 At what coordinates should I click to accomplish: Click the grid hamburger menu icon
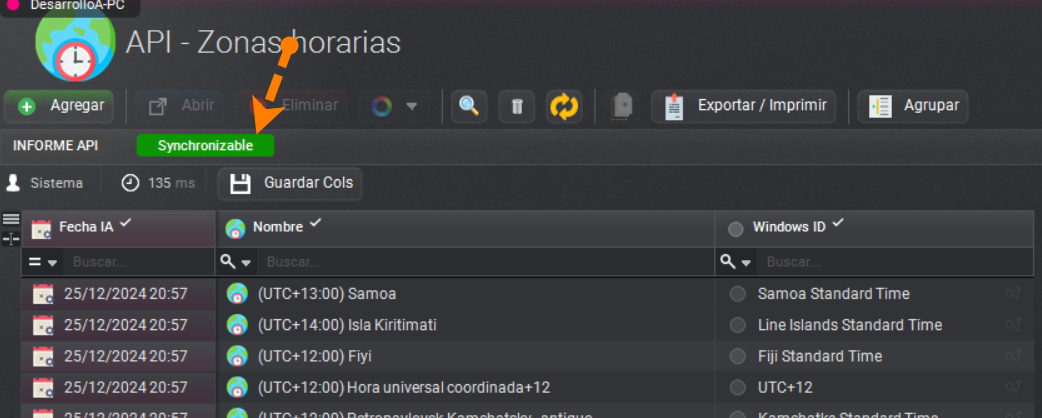click(x=11, y=219)
